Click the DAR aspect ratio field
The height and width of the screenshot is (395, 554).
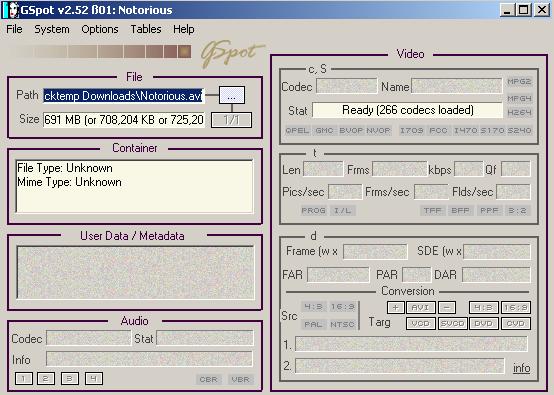pos(496,275)
